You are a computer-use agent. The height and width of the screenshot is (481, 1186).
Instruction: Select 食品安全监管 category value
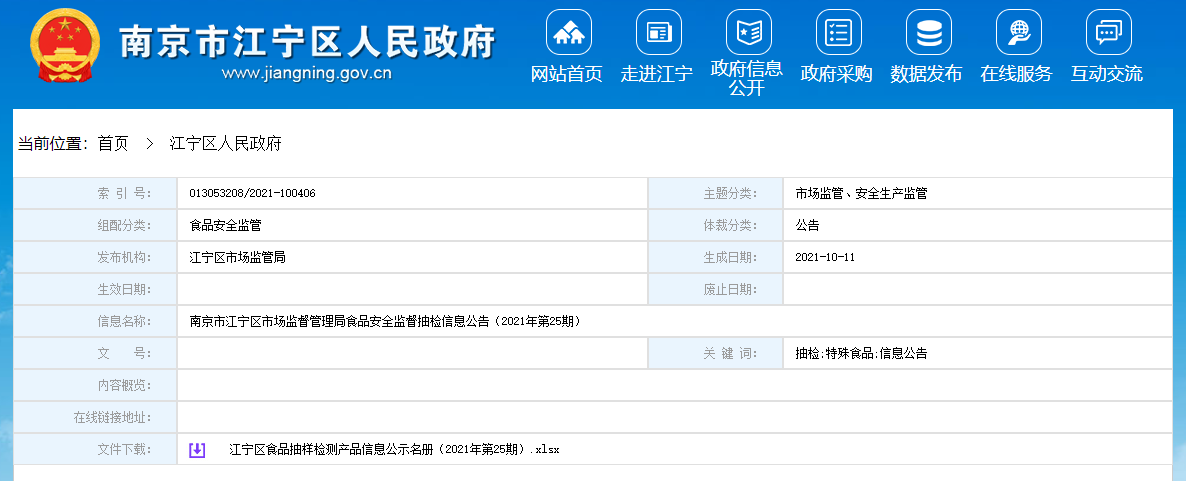[x=225, y=225]
